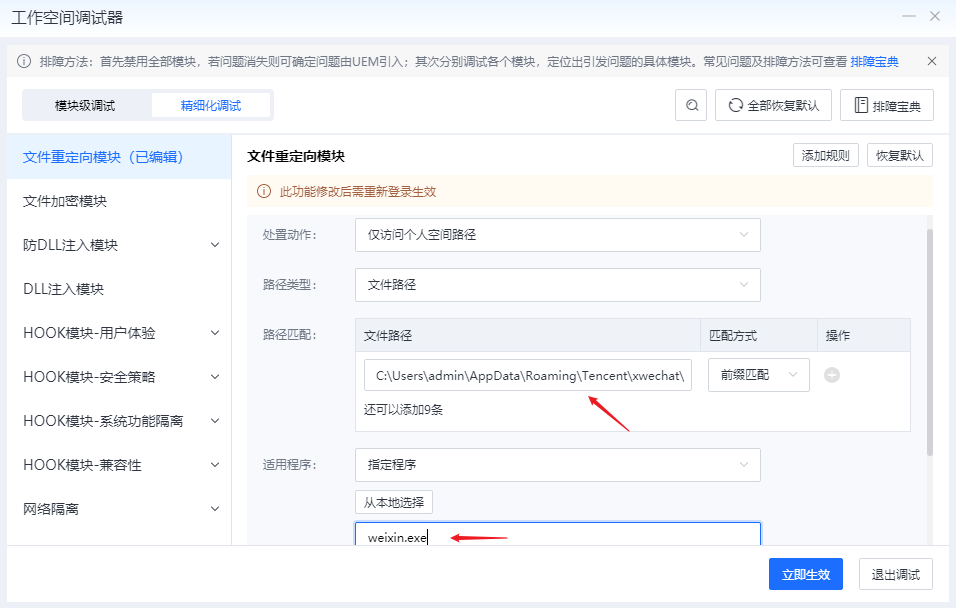
Task: Open the 处置动作 dropdown
Action: tap(557, 234)
